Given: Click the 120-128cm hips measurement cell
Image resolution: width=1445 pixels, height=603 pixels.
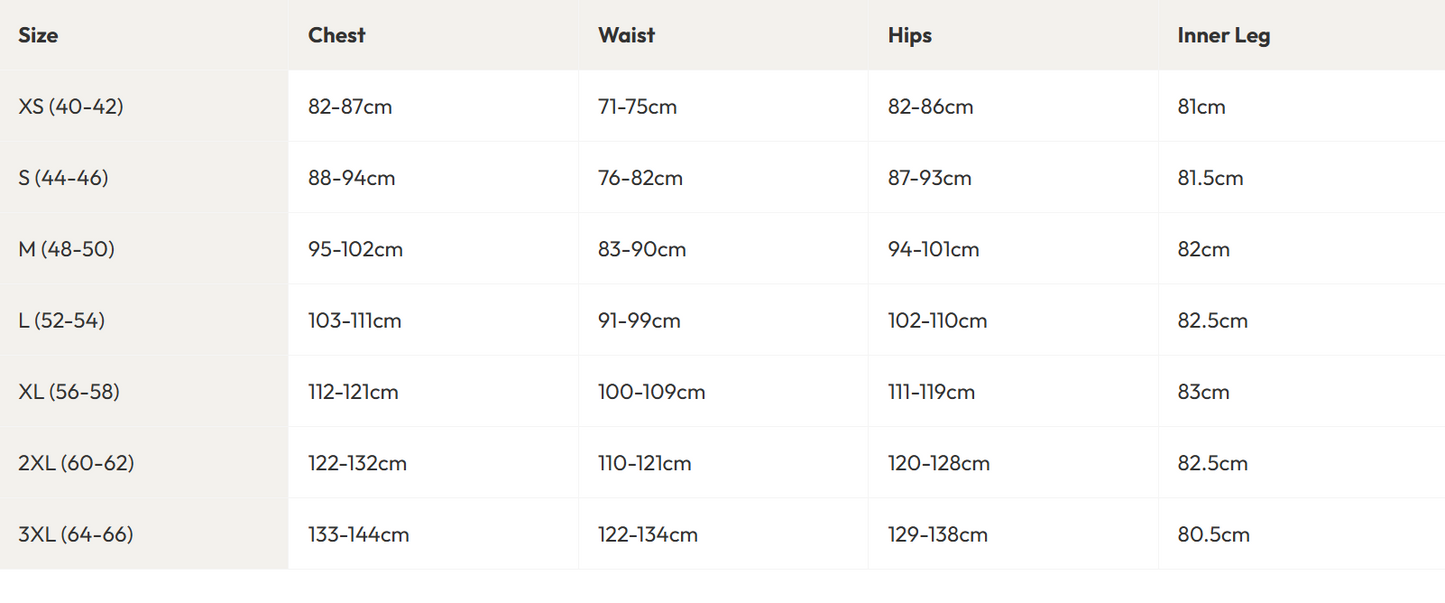Looking at the screenshot, I should [x=939, y=463].
